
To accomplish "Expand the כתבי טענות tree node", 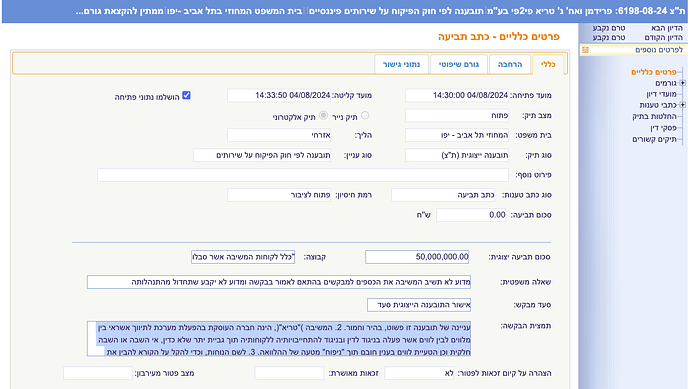I will pyautogui.click(x=682, y=105).
